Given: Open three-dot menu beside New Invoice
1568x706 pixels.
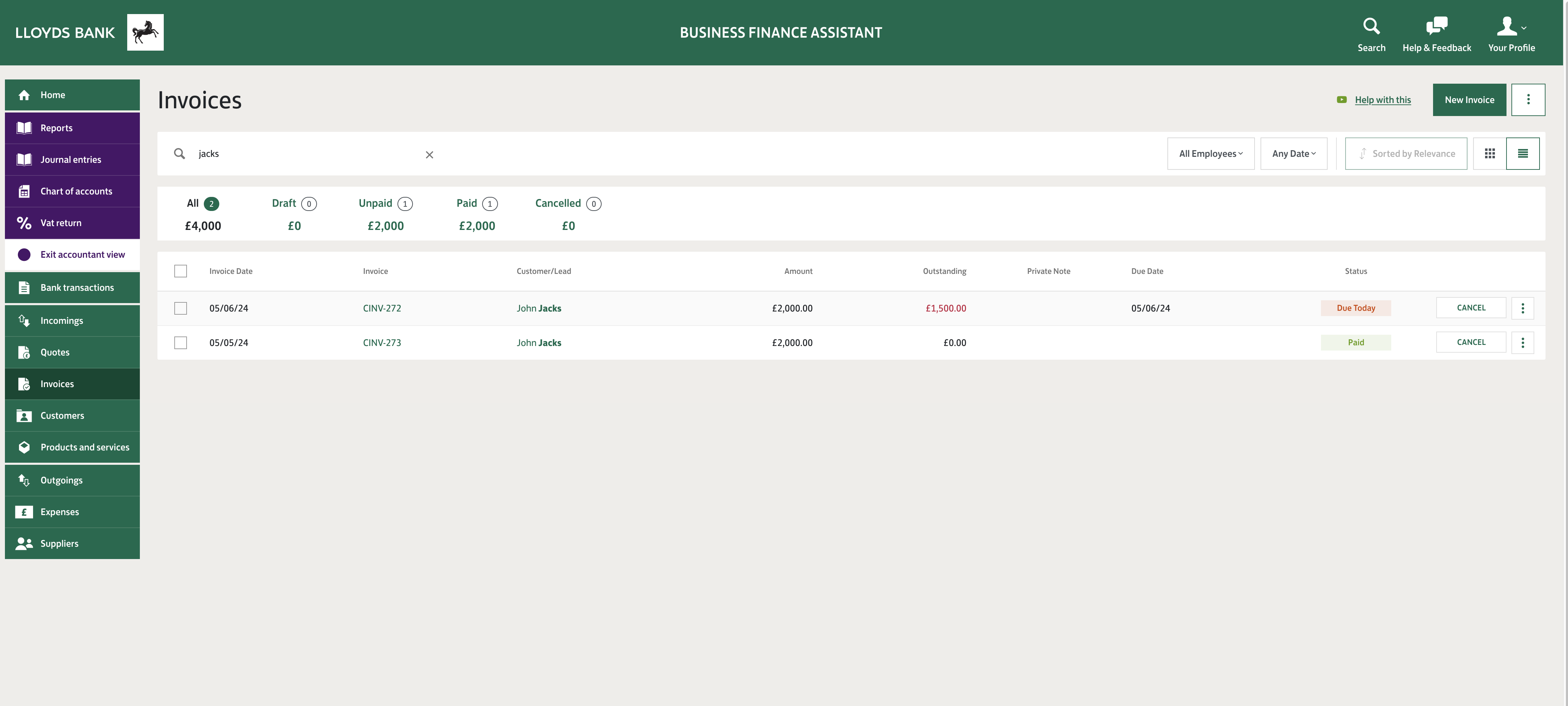Looking at the screenshot, I should pos(1528,100).
